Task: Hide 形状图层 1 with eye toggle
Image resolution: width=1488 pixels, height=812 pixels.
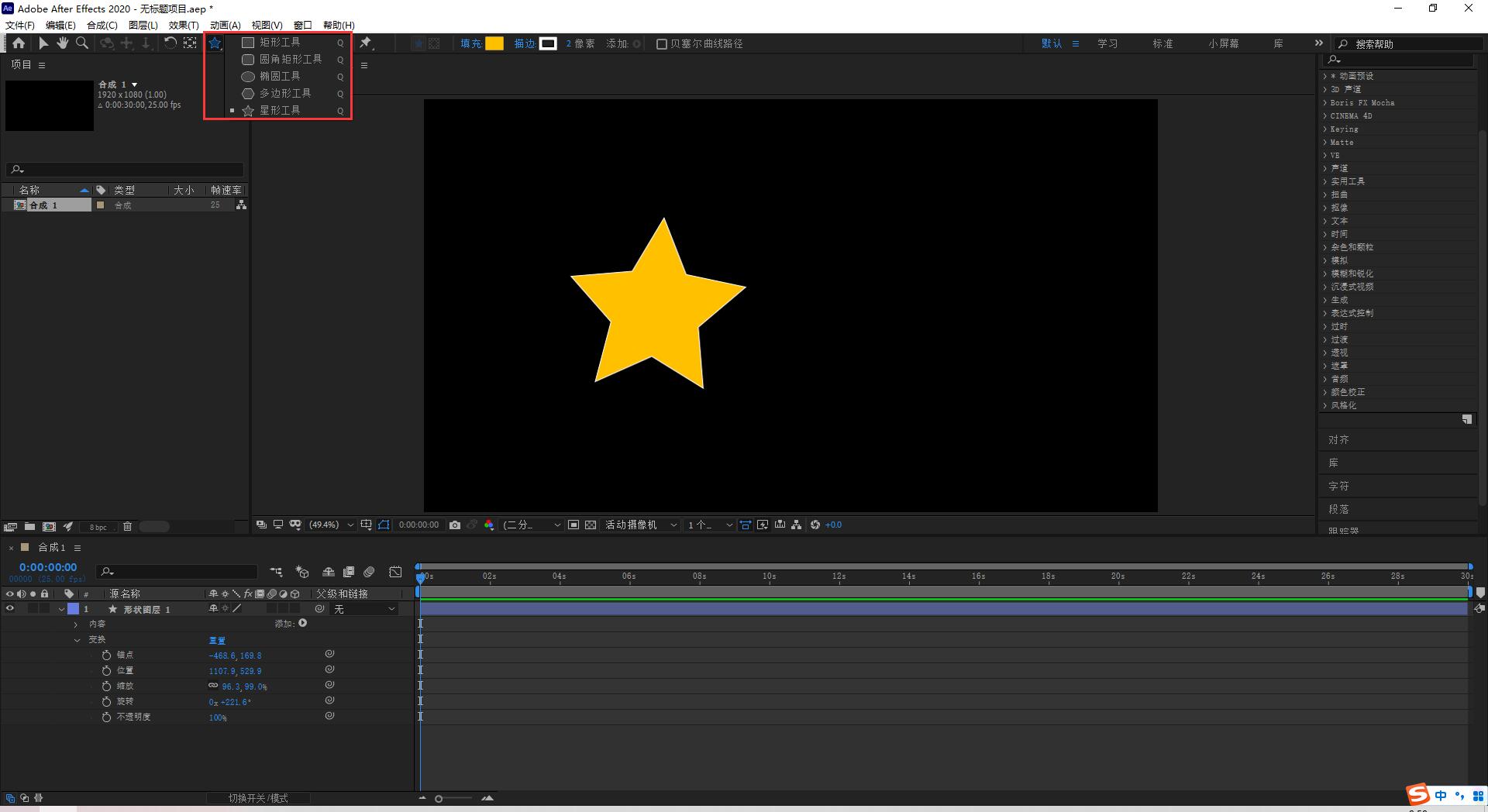Action: coord(10,609)
